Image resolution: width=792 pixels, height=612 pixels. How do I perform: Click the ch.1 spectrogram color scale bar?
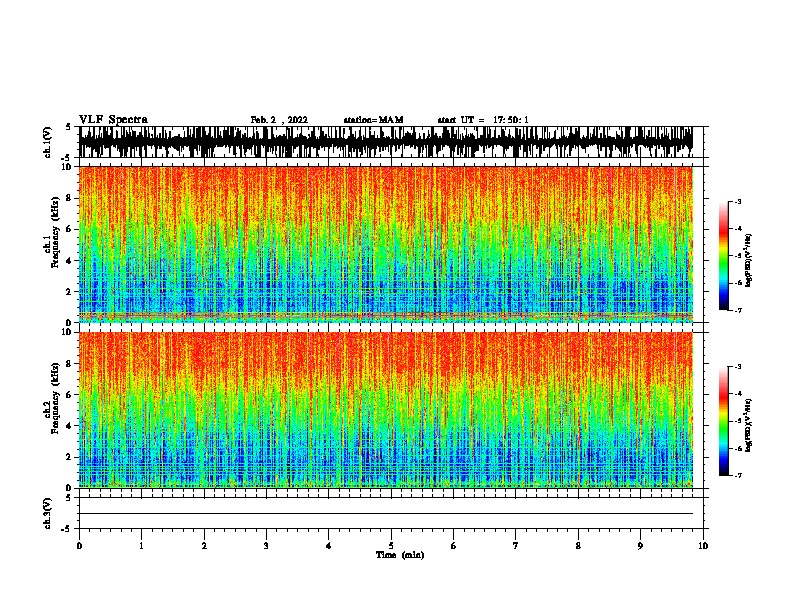(724, 256)
